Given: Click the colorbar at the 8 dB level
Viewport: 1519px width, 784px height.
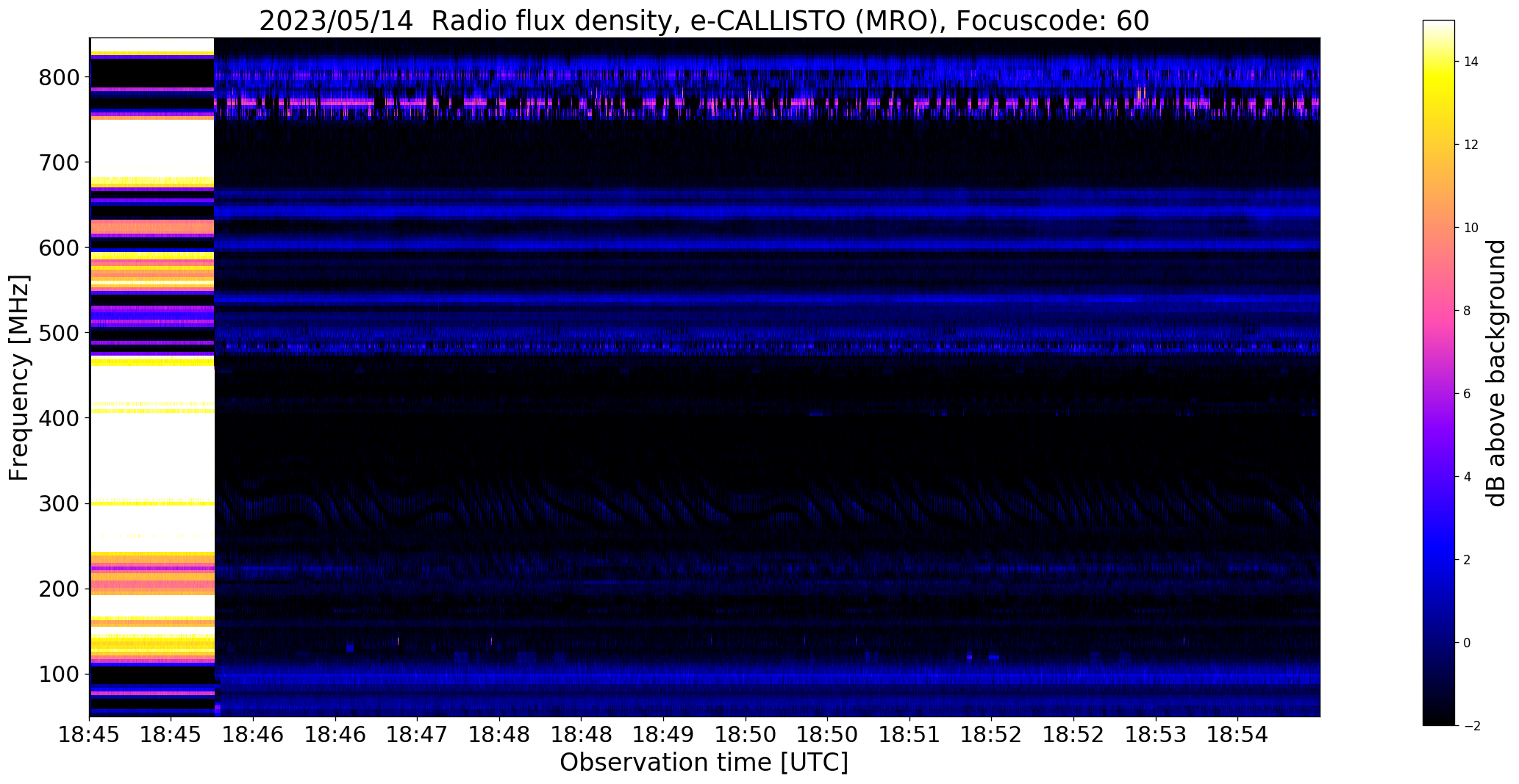Looking at the screenshot, I should [1439, 311].
